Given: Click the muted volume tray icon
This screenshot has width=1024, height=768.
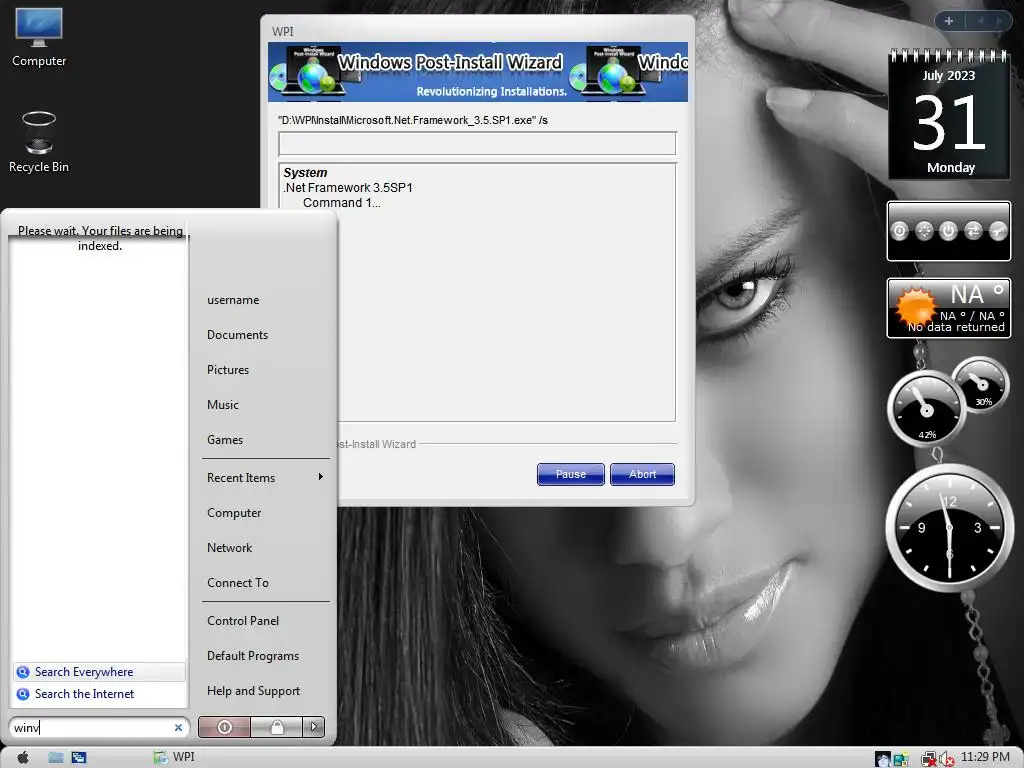Looking at the screenshot, I should click(x=946, y=759).
